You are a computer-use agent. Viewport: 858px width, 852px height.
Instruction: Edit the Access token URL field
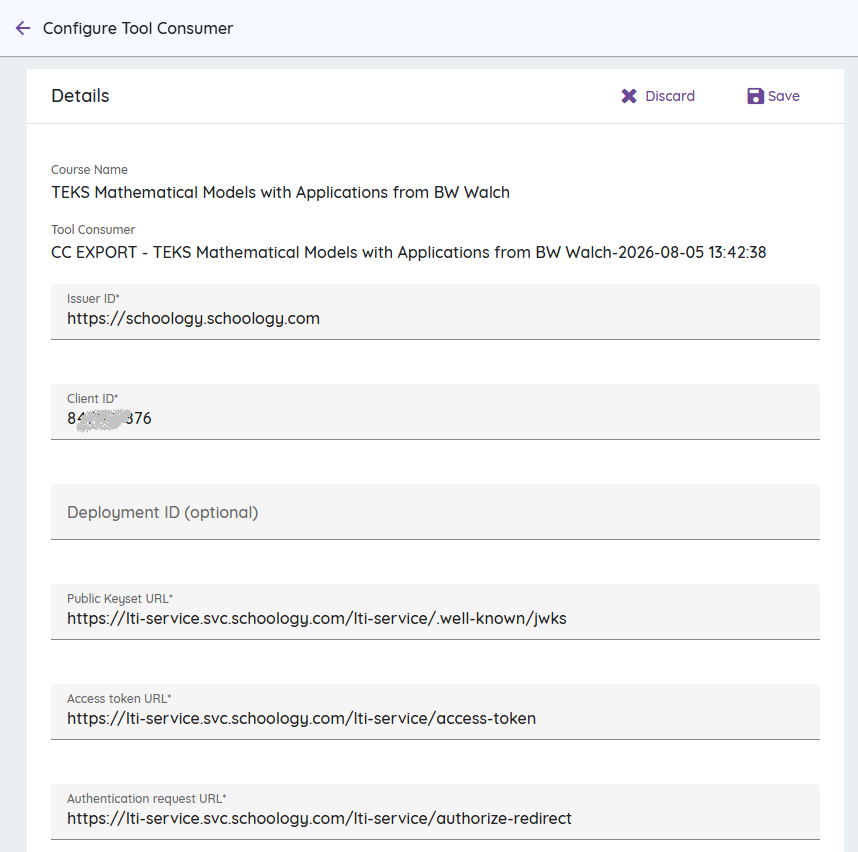click(x=435, y=712)
